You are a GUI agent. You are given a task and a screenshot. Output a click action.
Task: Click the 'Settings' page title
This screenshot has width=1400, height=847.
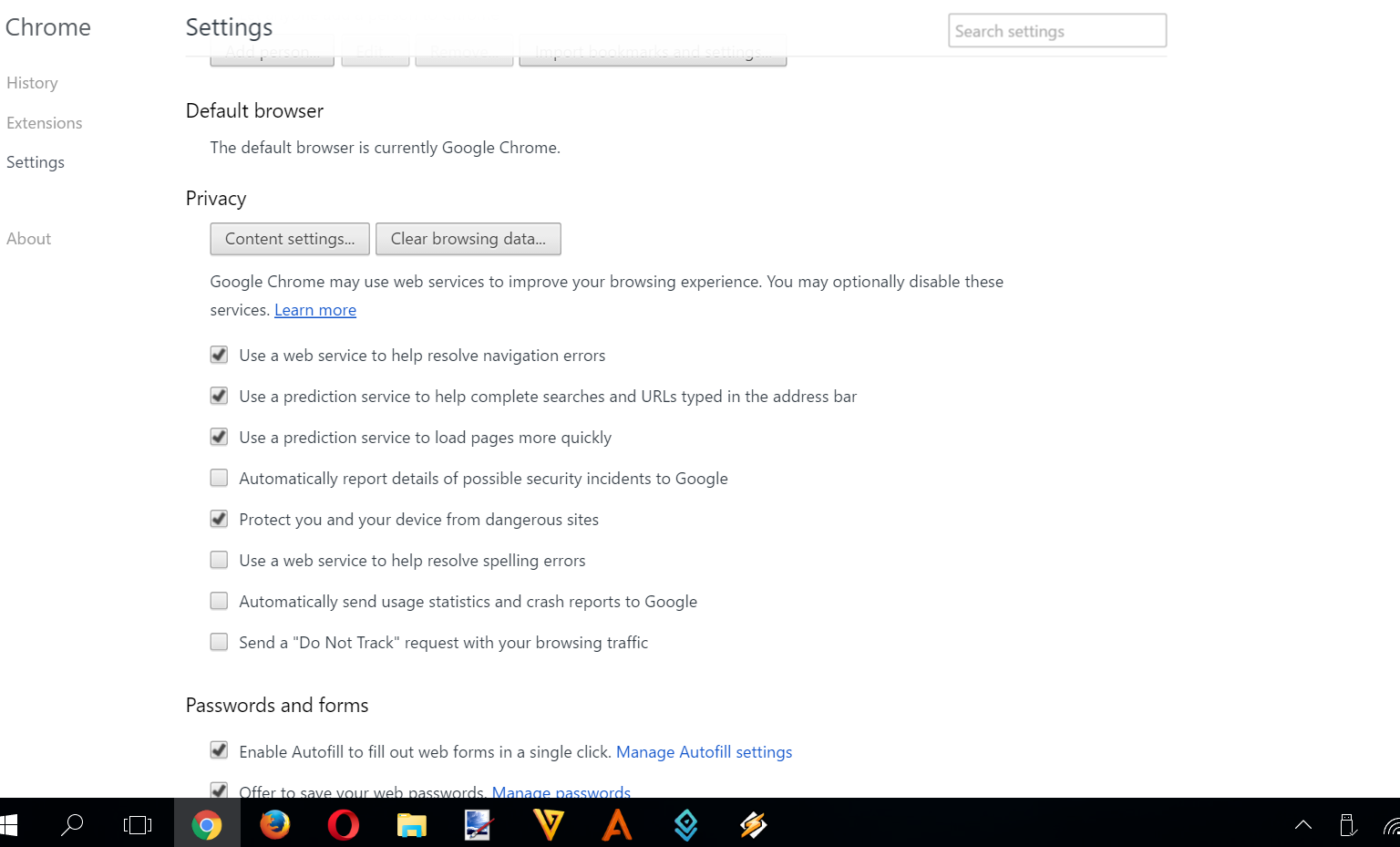[229, 27]
